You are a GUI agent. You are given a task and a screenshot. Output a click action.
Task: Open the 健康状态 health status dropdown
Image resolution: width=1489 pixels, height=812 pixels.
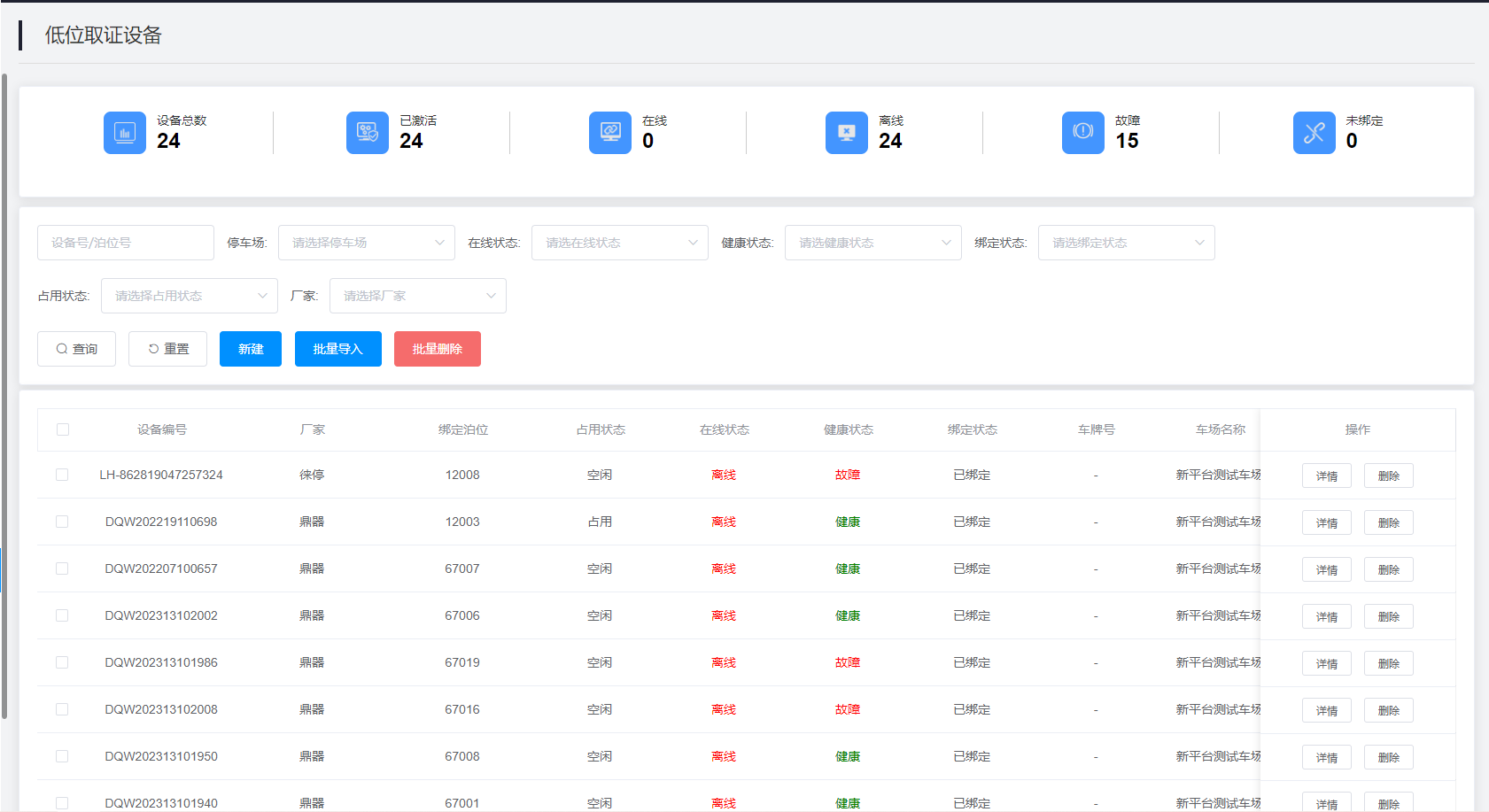[873, 243]
